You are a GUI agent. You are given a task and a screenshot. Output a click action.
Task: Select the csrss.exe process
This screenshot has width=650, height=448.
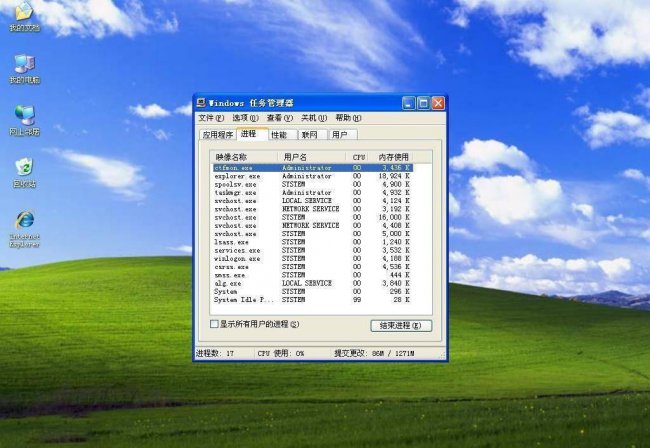(313, 267)
